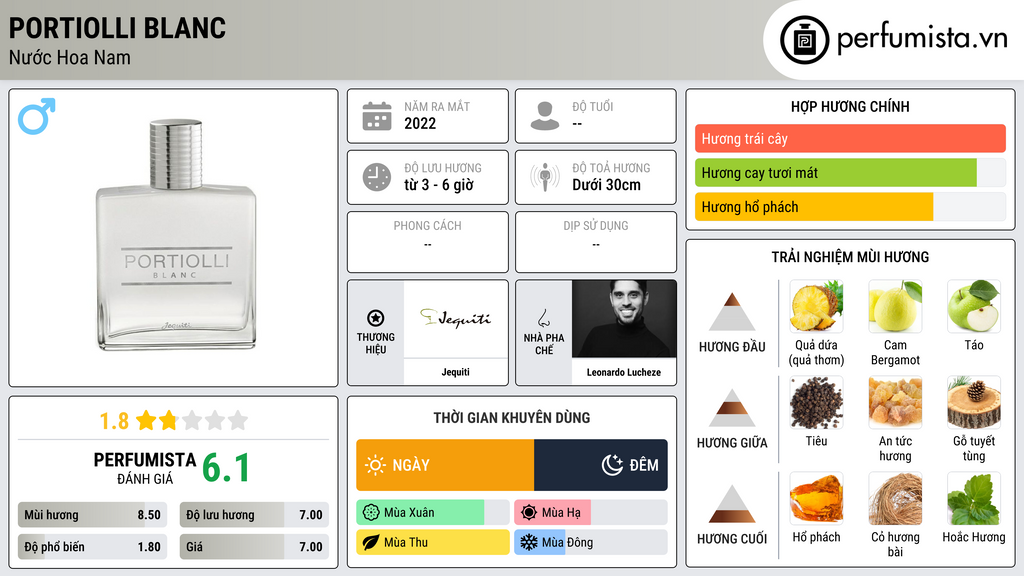Select the orange Ngày daytime segment
Image resolution: width=1024 pixels, height=576 pixels.
pos(445,465)
